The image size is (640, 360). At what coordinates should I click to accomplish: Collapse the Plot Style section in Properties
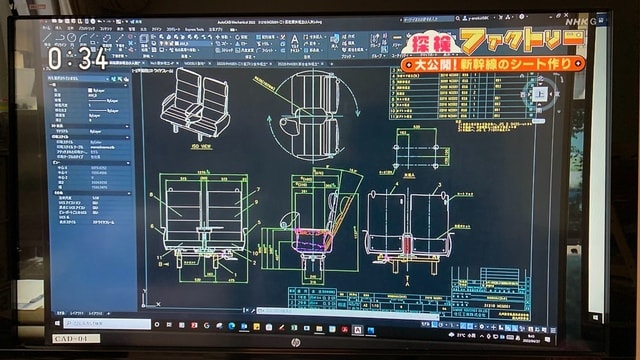click(x=127, y=137)
